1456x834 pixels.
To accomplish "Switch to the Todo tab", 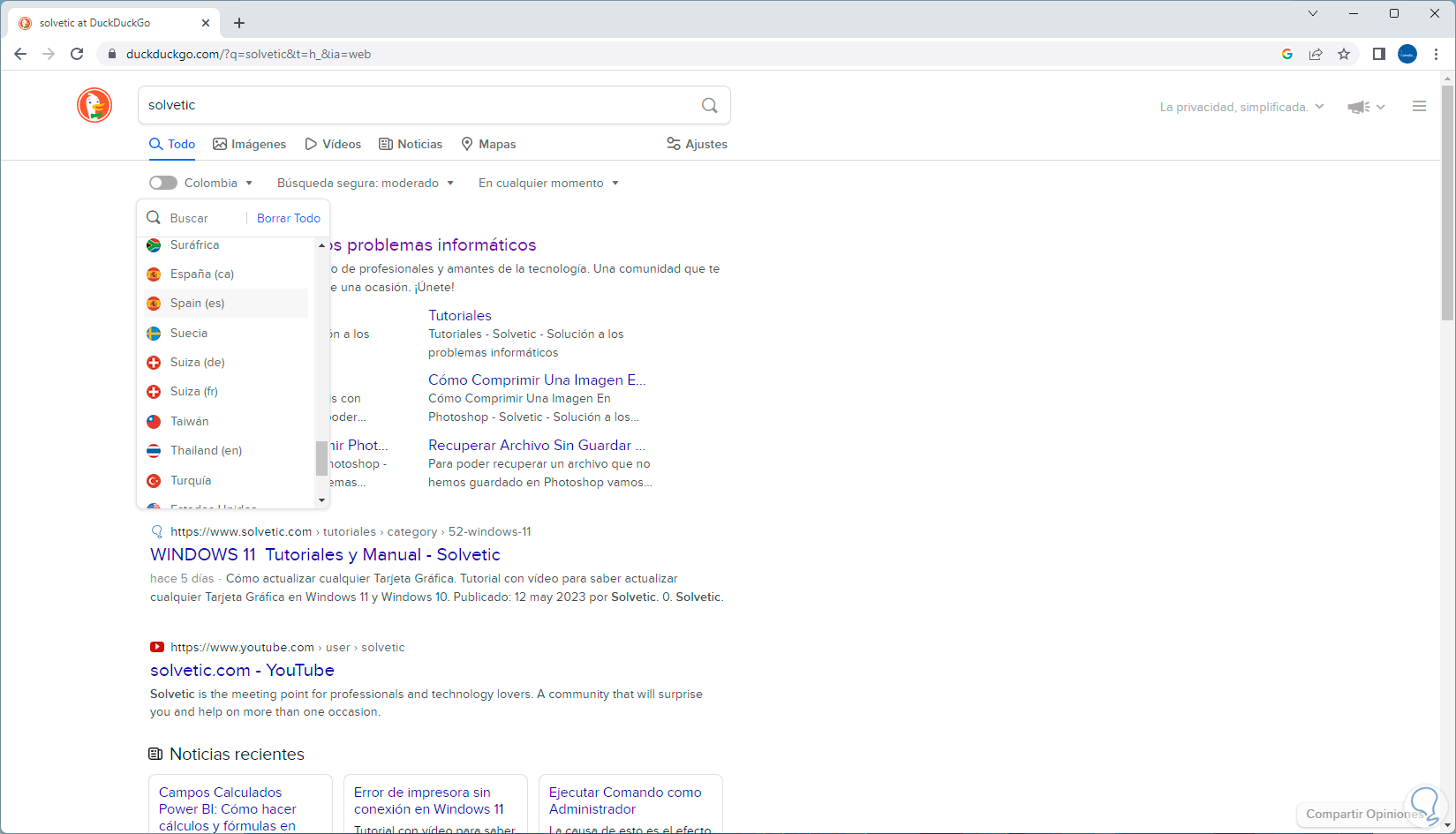I will pyautogui.click(x=172, y=144).
